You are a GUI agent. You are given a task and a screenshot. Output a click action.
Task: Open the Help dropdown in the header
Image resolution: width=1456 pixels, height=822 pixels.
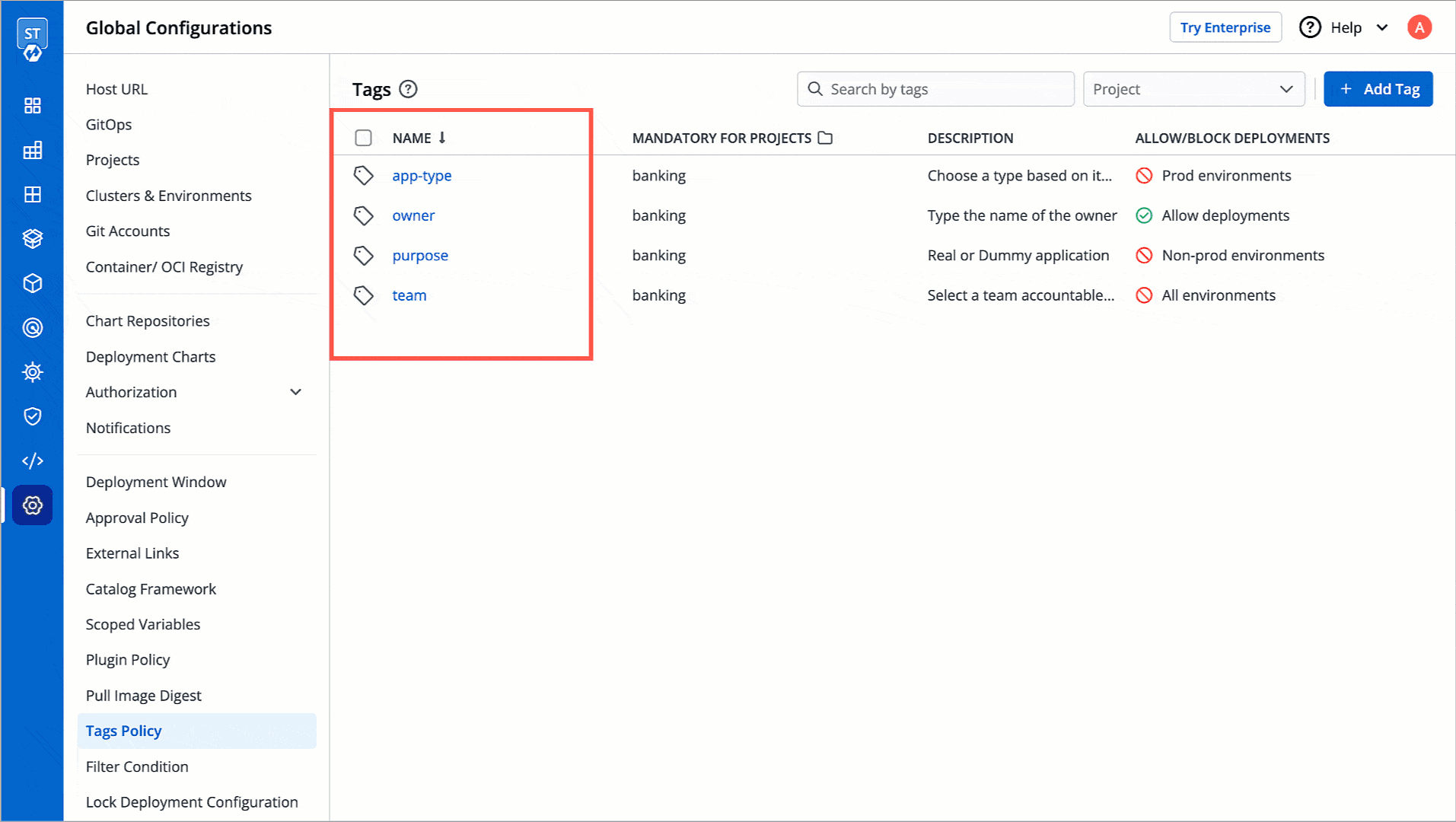pos(1344,27)
